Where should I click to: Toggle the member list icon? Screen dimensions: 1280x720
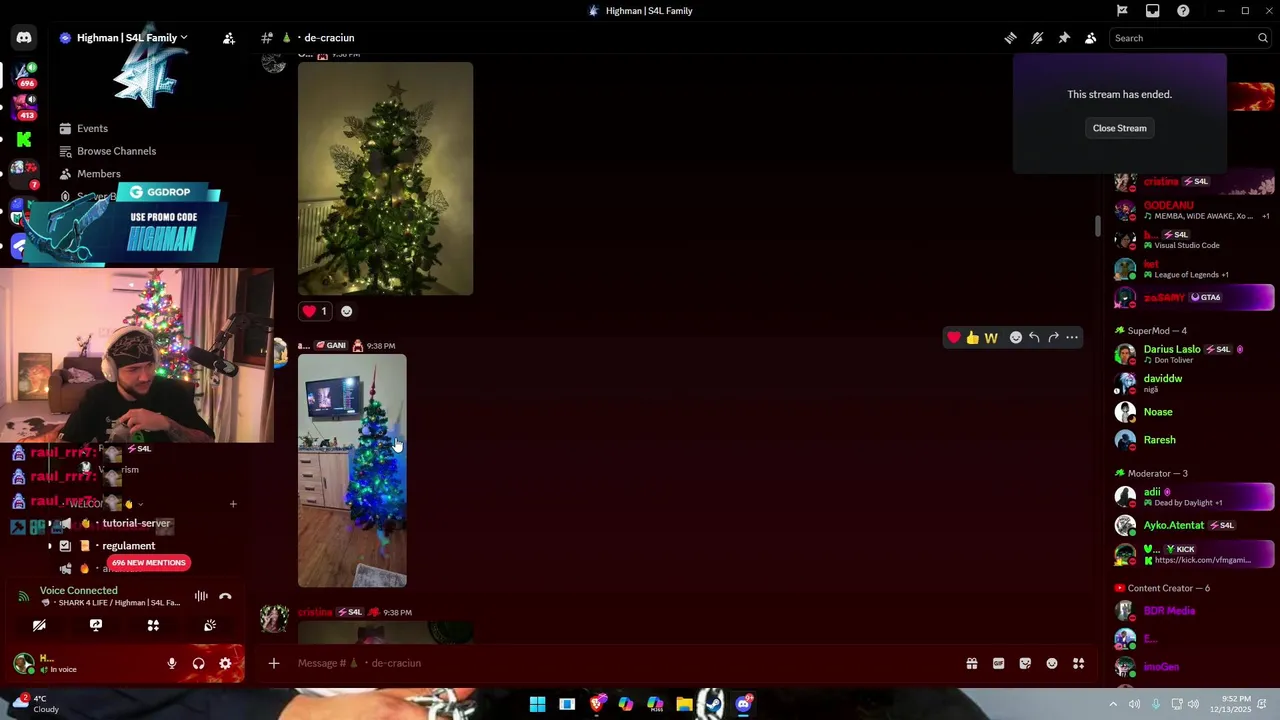click(1091, 38)
